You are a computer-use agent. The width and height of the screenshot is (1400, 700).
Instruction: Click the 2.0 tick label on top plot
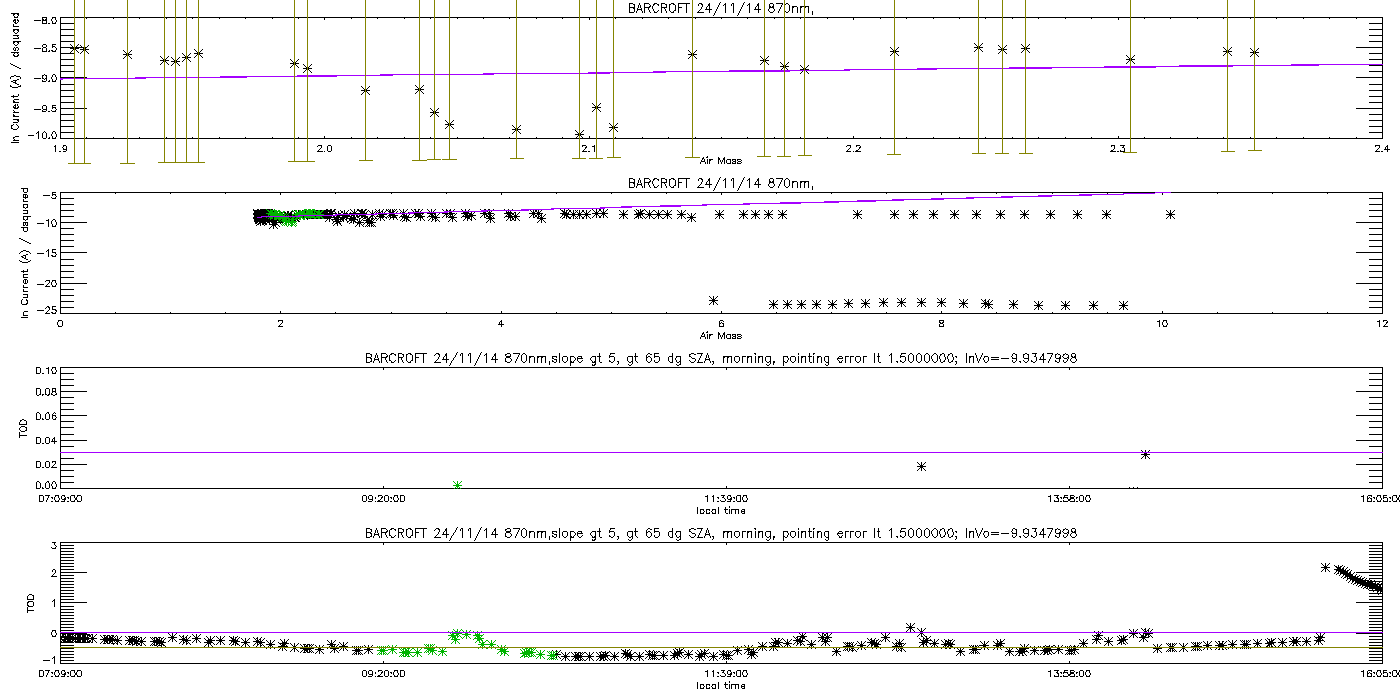[324, 149]
